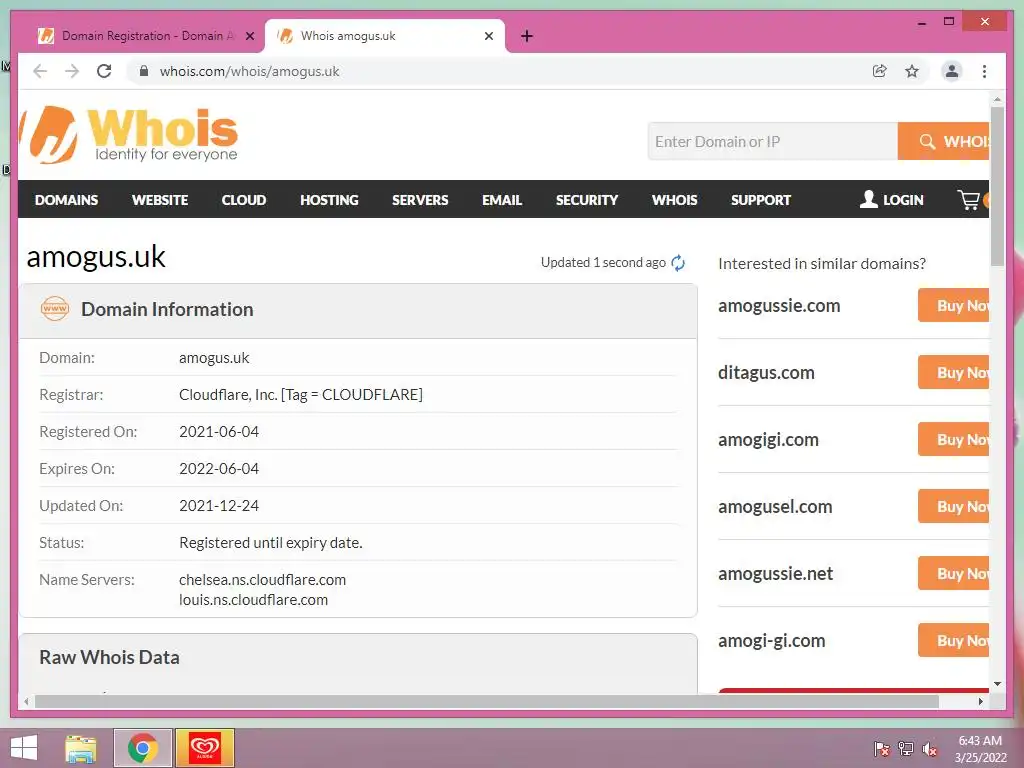Go back to the previous page
1024x768 pixels.
click(x=40, y=71)
